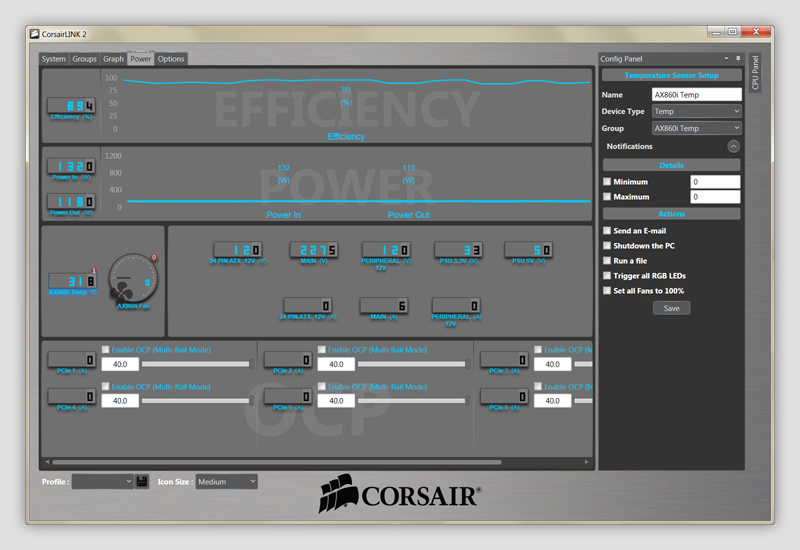This screenshot has width=800, height=550.
Task: Click the Power In (W) digital readout
Action: point(71,166)
